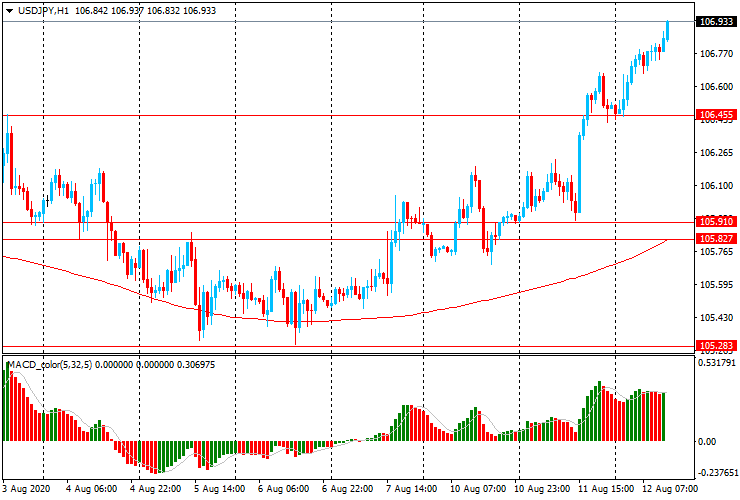740x500 pixels.
Task: Click the MACD scale value -0.237651
Action: point(716,474)
